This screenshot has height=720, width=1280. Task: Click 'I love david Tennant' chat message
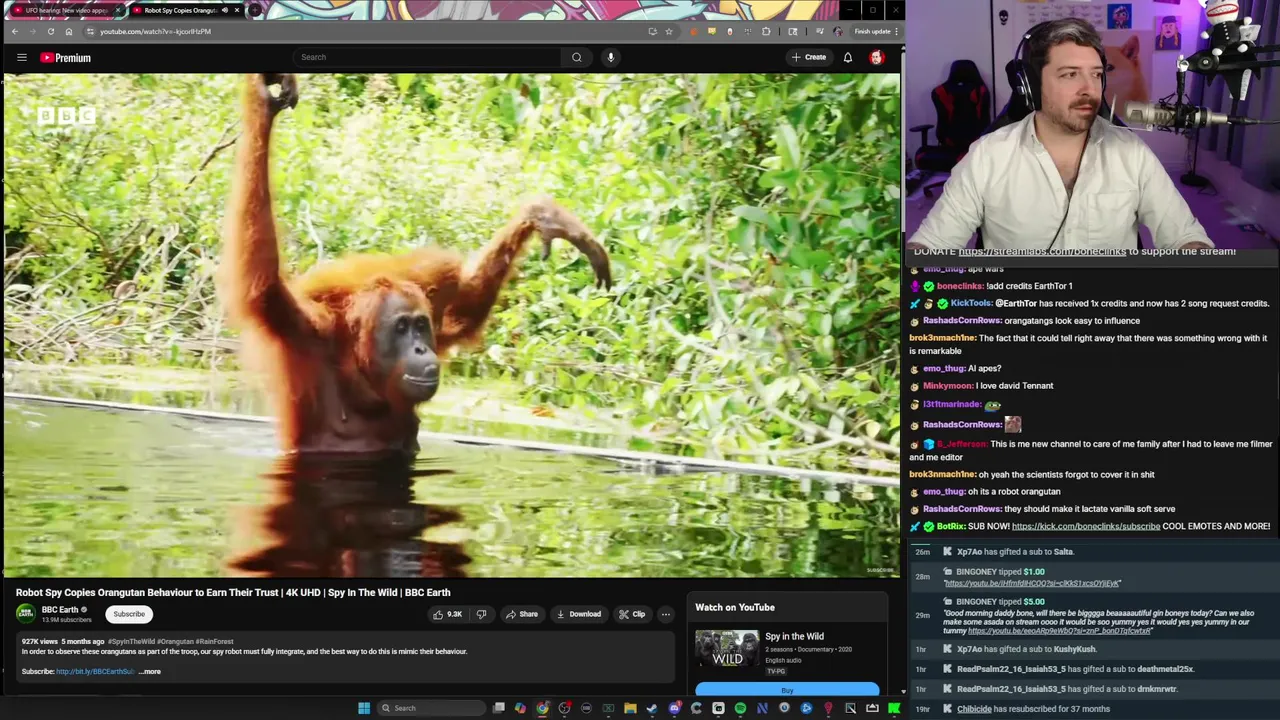(x=1014, y=386)
